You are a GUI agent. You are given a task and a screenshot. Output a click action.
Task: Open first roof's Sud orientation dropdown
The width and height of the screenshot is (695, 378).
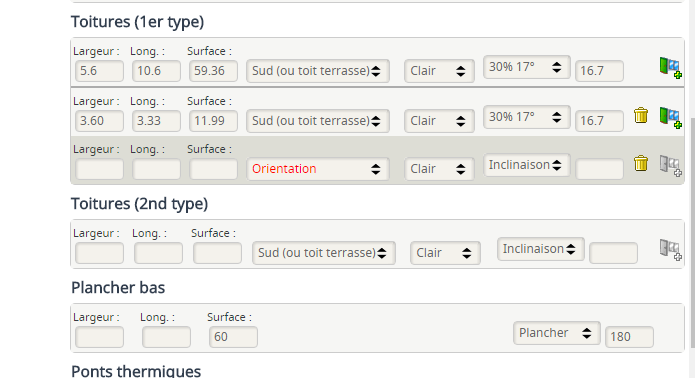click(318, 71)
